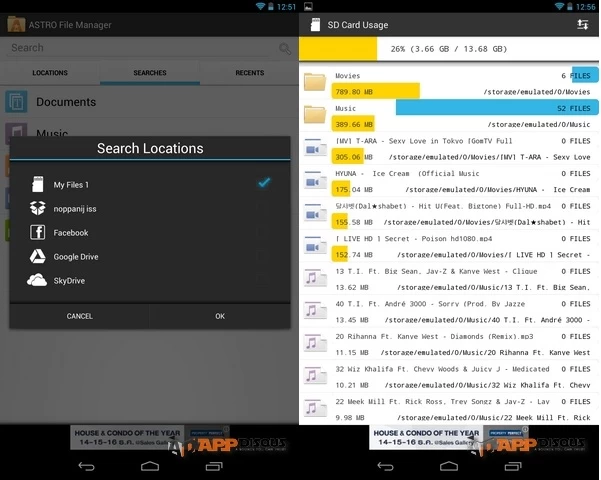Tap the right screen Android back button
The width and height of the screenshot is (601, 480).
pyautogui.click(x=385, y=466)
